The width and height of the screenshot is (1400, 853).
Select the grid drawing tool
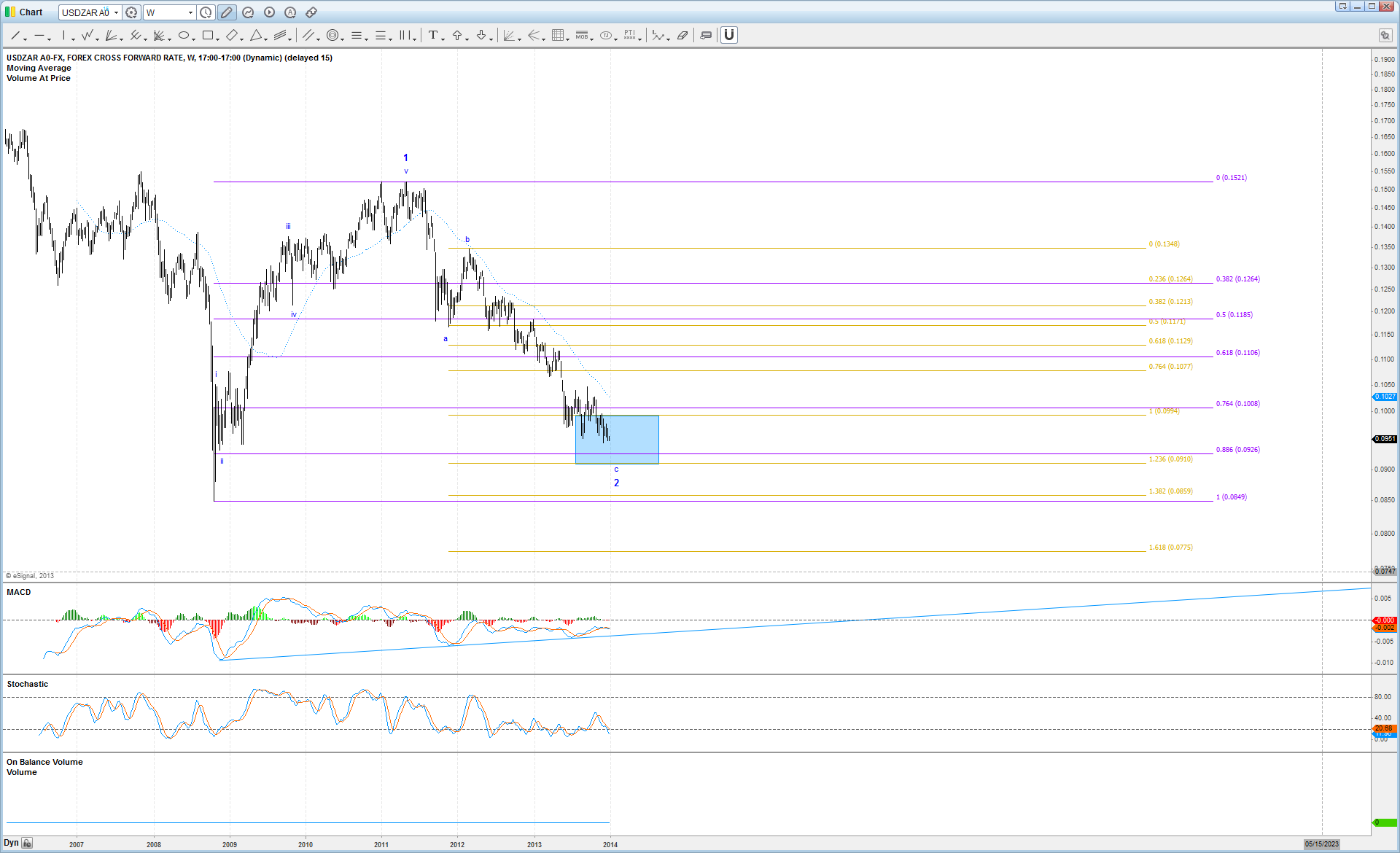pyautogui.click(x=558, y=35)
